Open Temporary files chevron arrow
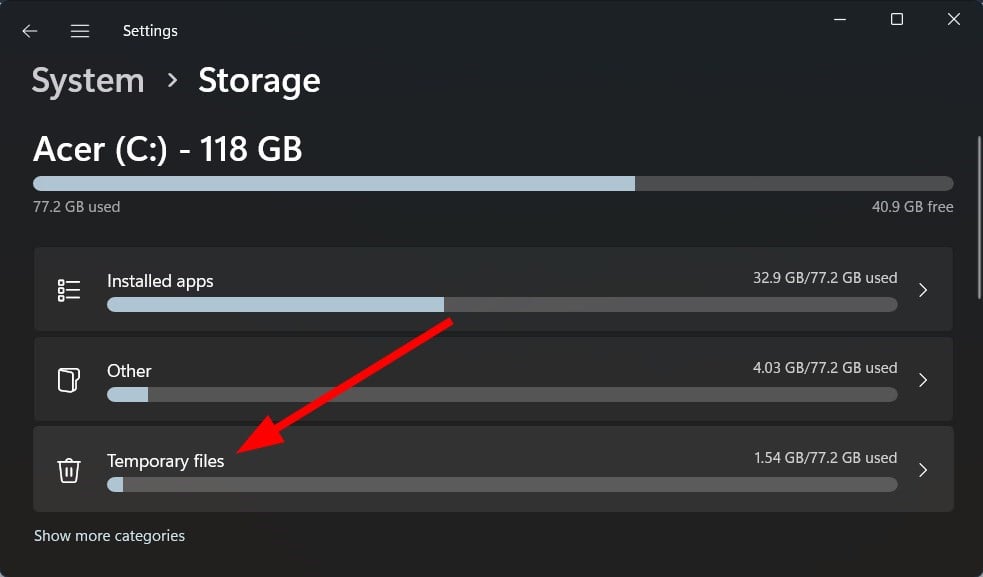The width and height of the screenshot is (983, 577). [x=923, y=470]
